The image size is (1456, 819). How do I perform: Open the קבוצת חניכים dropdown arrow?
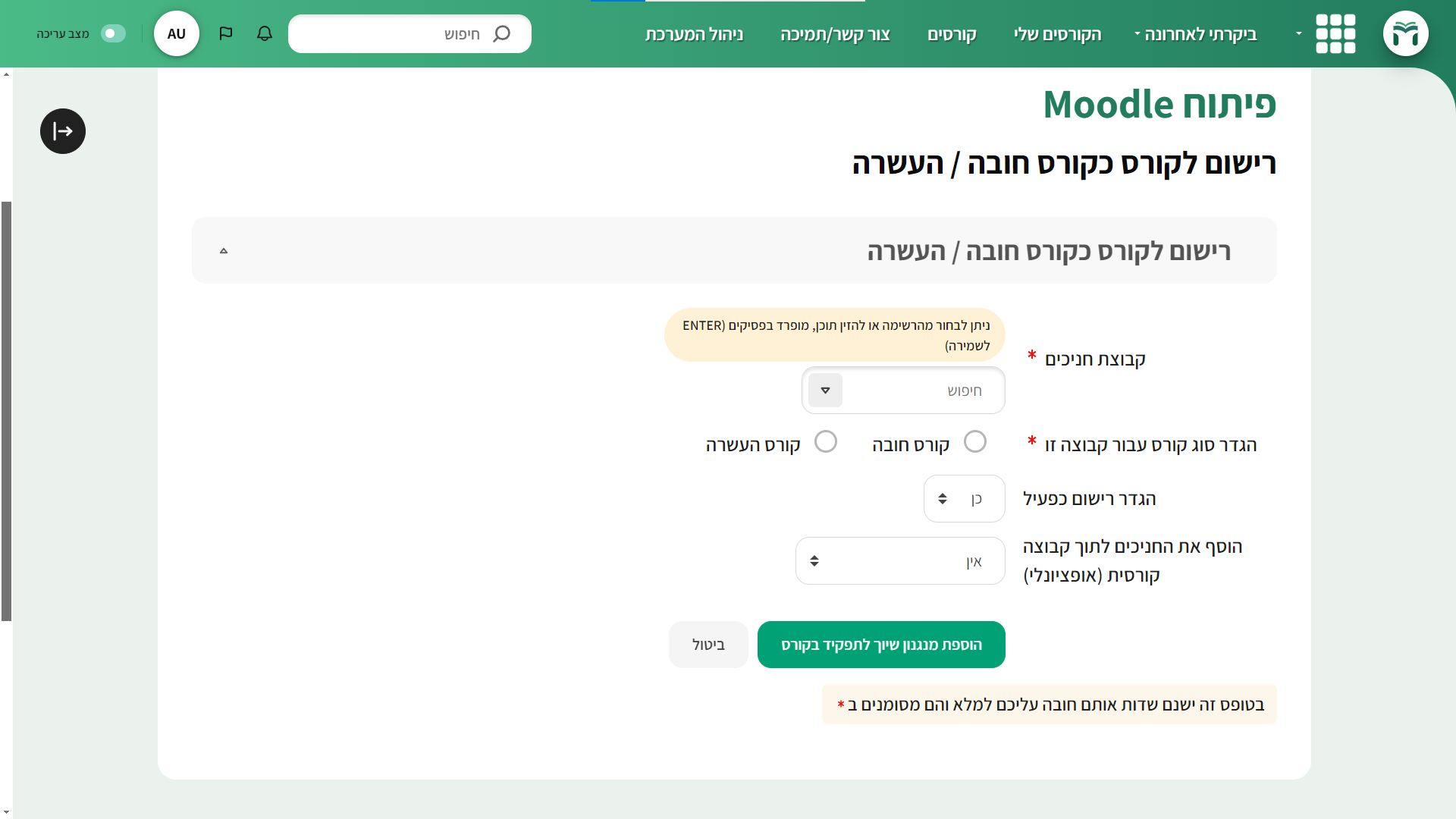pyautogui.click(x=825, y=391)
